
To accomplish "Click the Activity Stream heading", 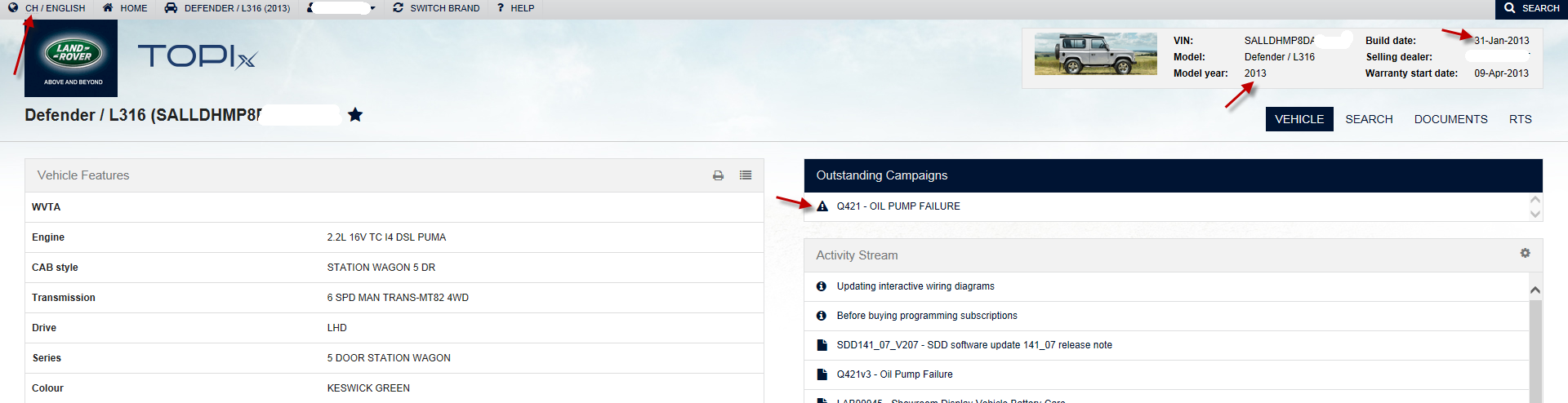I will tap(857, 255).
